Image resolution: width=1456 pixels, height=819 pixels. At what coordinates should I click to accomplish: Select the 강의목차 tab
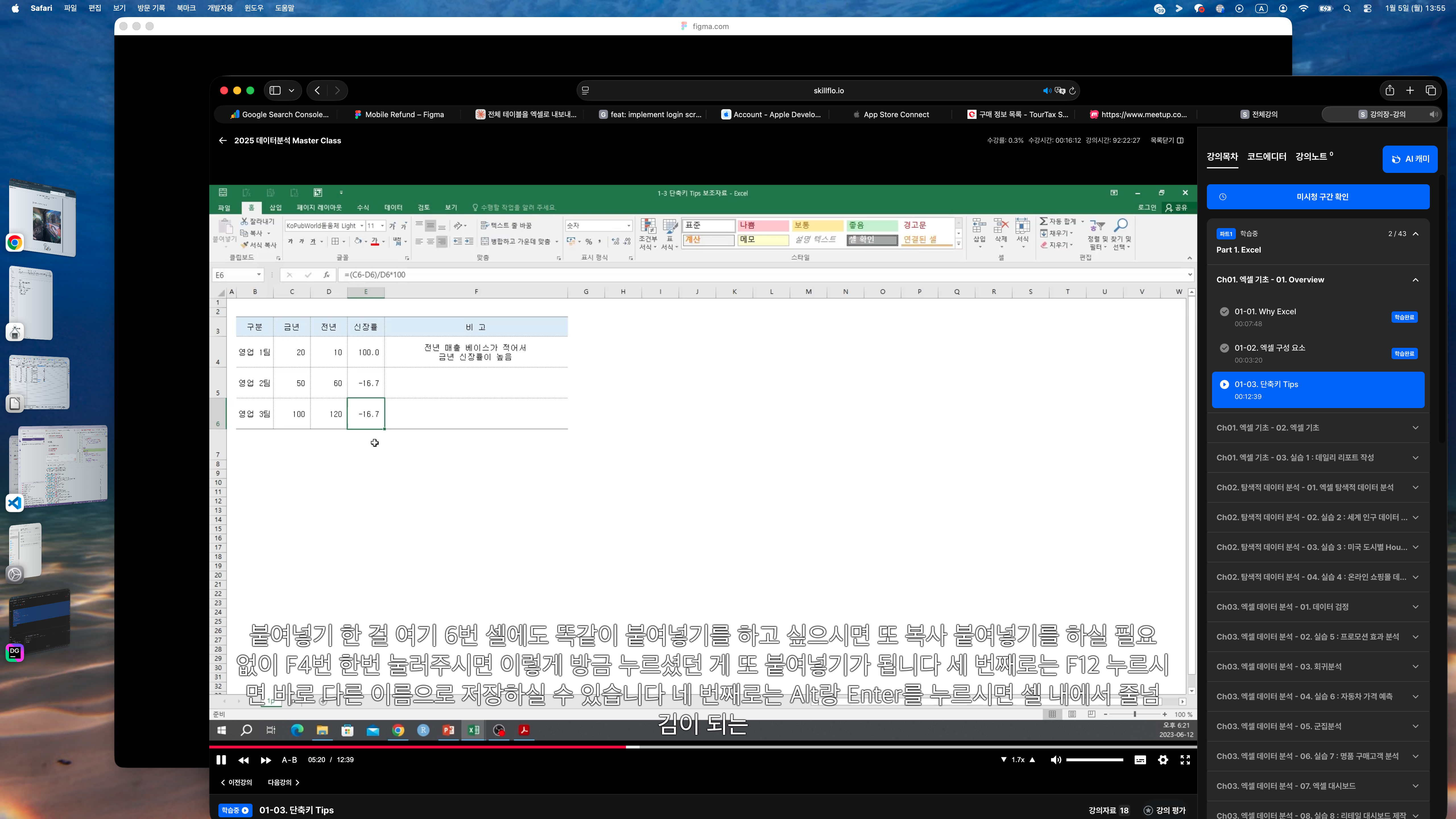point(1222,157)
